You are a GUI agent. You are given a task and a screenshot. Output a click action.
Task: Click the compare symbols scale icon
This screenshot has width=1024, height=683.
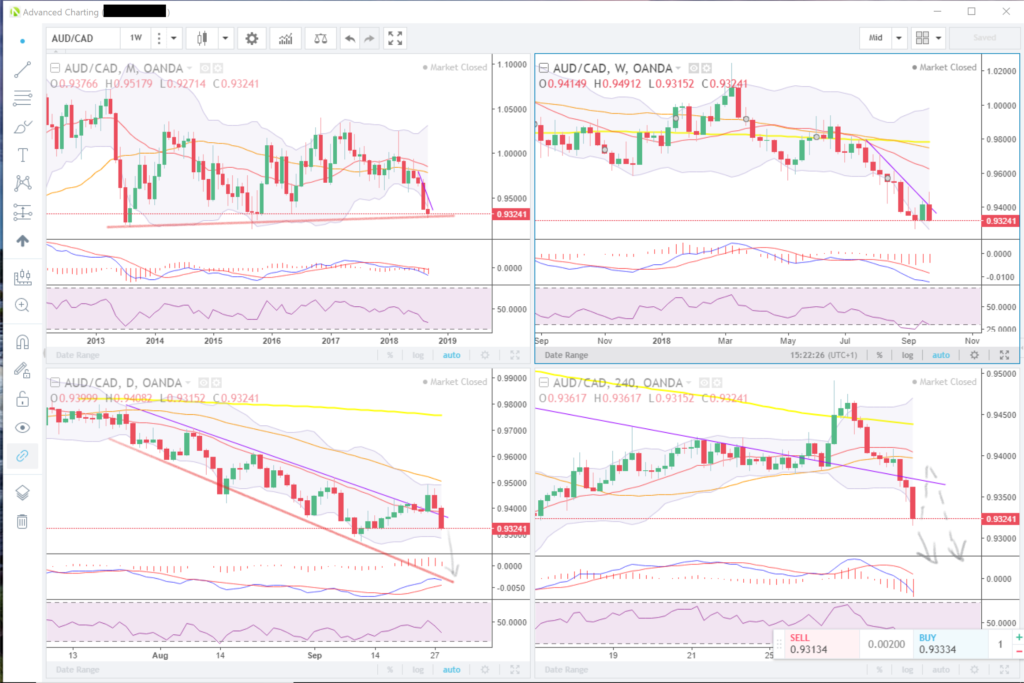(320, 38)
